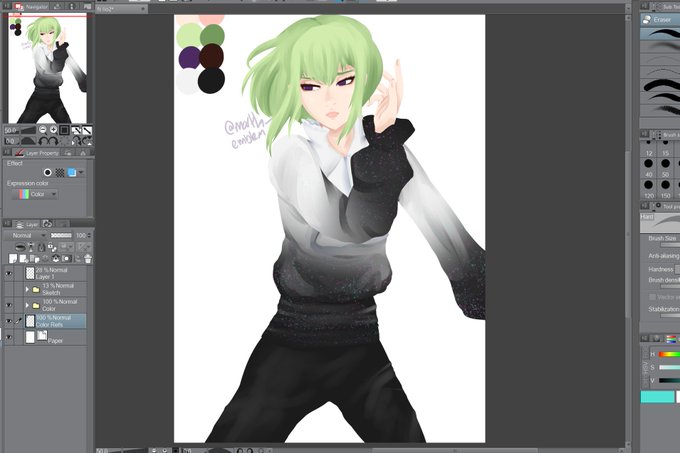This screenshot has width=680, height=453.
Task: Toggle the Vector eraser checkbox
Action: click(x=653, y=297)
